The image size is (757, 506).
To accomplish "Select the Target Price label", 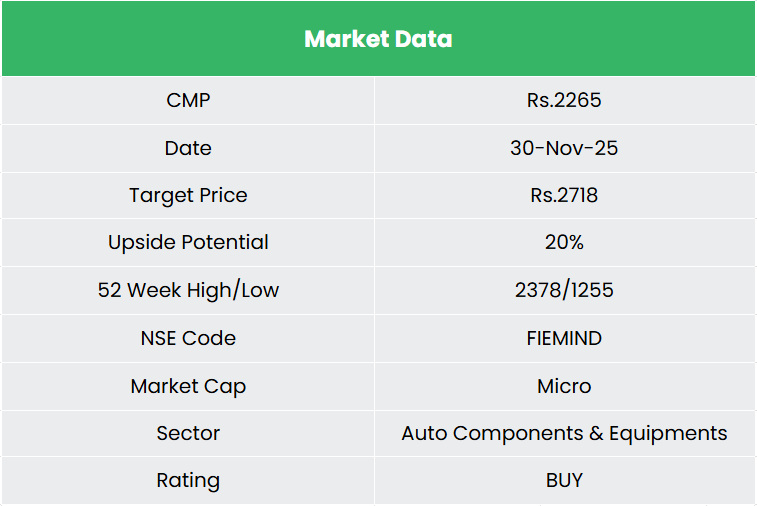I will [x=188, y=195].
